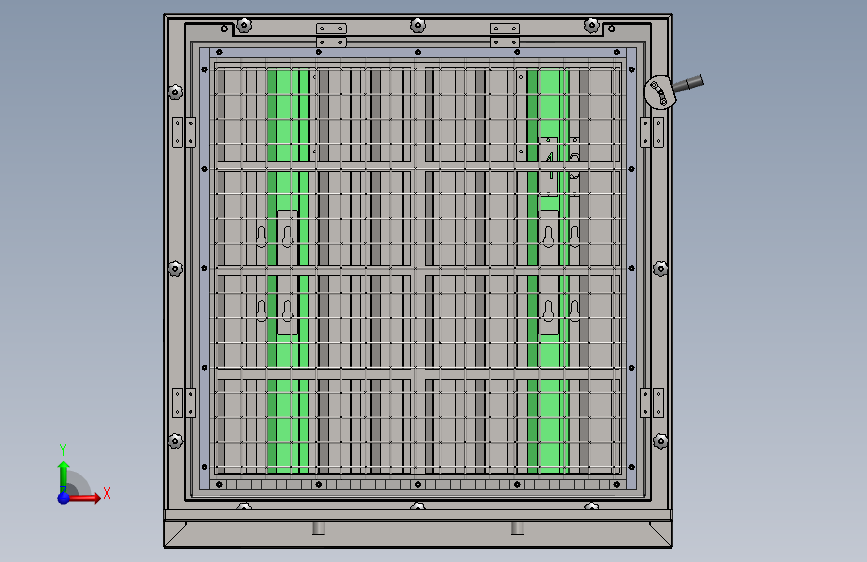Pick the knob at middle of right frame edge
The width and height of the screenshot is (867, 562).
coord(660,269)
